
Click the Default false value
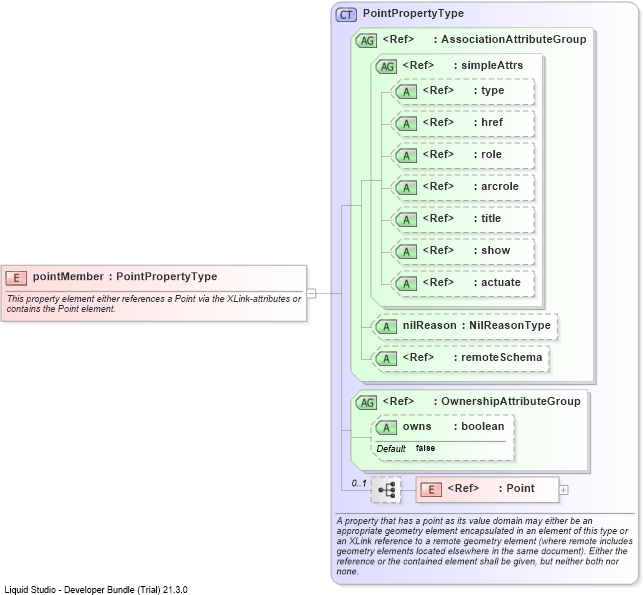(425, 448)
